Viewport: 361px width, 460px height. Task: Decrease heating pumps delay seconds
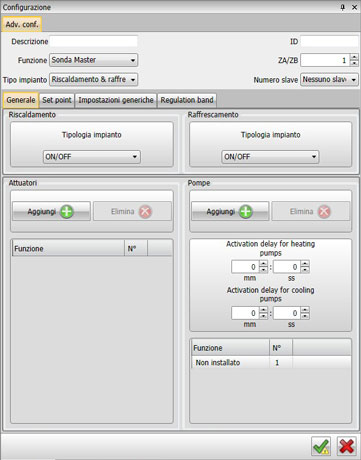[305, 270]
